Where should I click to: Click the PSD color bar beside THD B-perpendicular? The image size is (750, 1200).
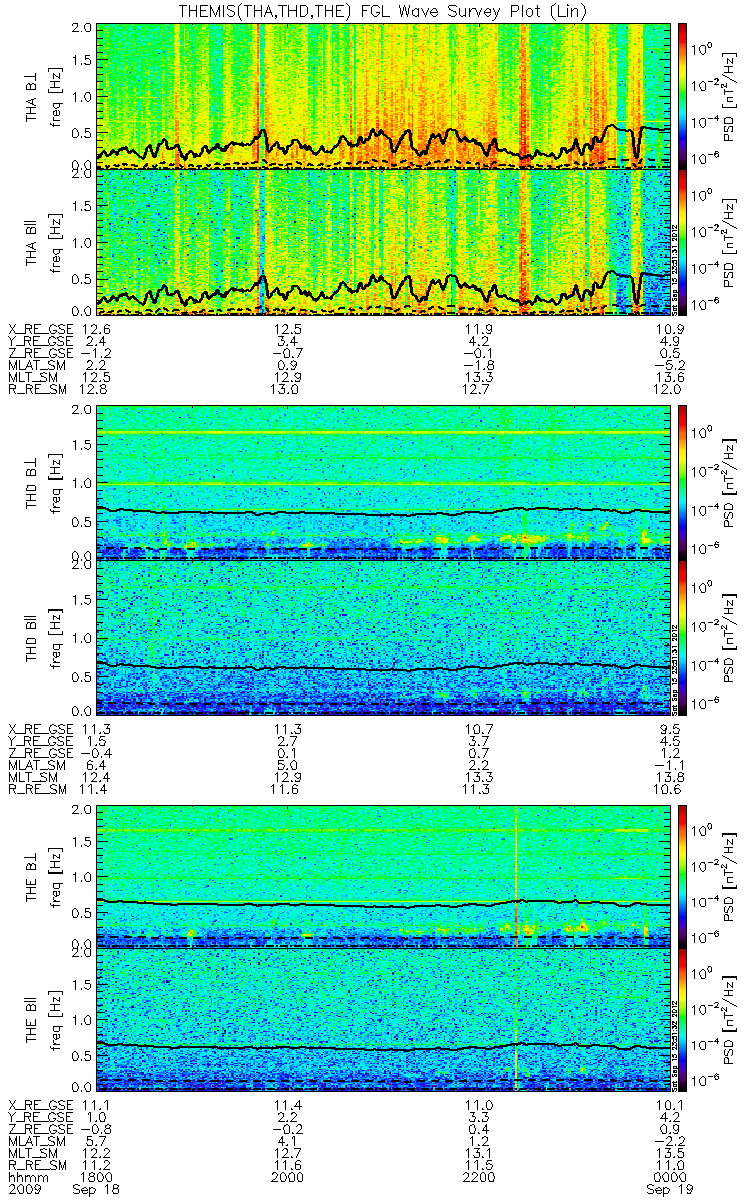683,480
